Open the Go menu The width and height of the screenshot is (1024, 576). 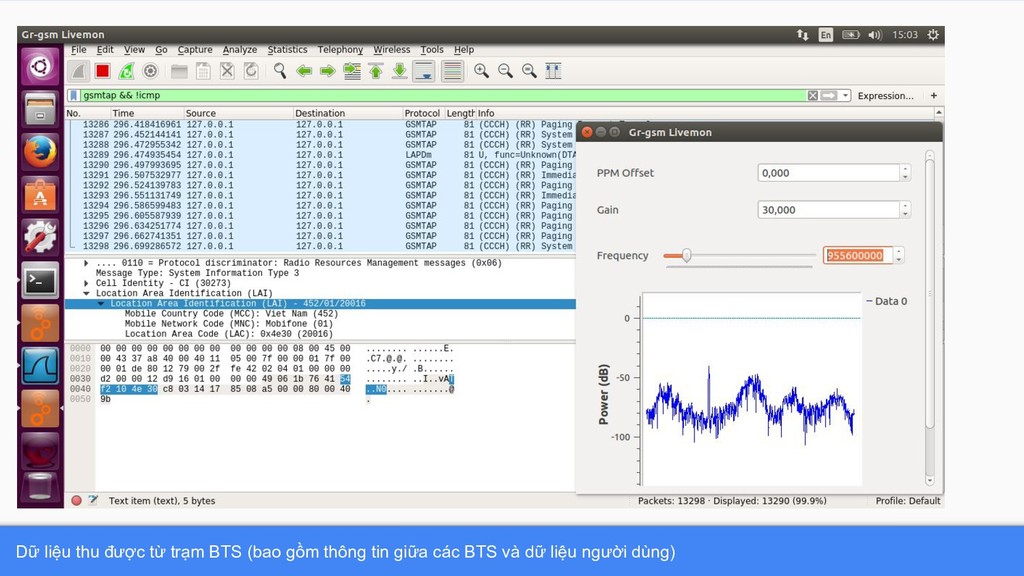(x=161, y=50)
